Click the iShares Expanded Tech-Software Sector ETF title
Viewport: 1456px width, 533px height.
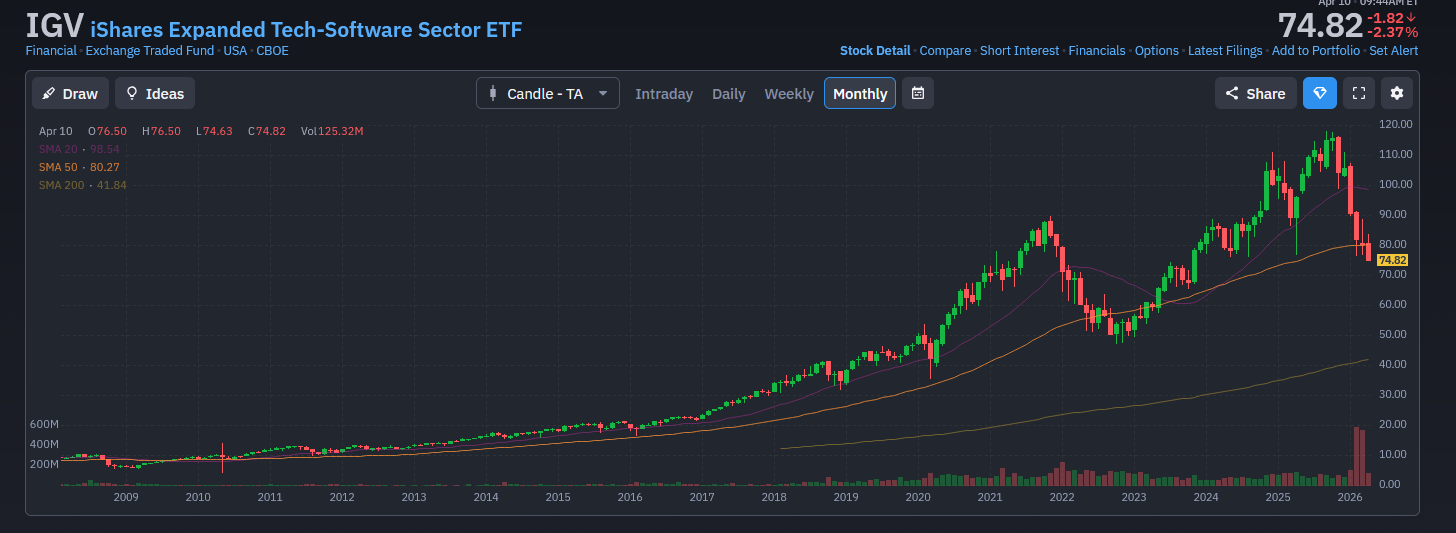[306, 29]
